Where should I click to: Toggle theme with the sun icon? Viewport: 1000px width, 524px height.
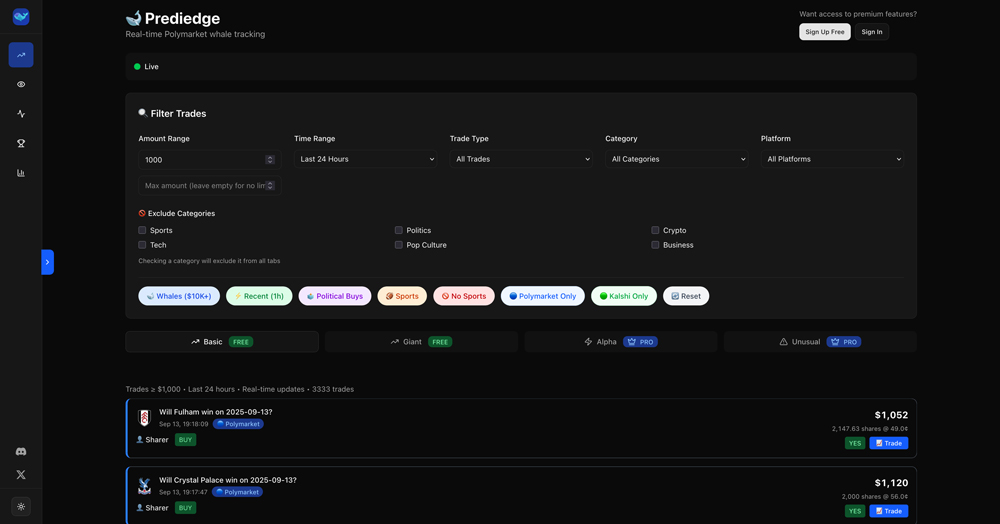(21, 506)
